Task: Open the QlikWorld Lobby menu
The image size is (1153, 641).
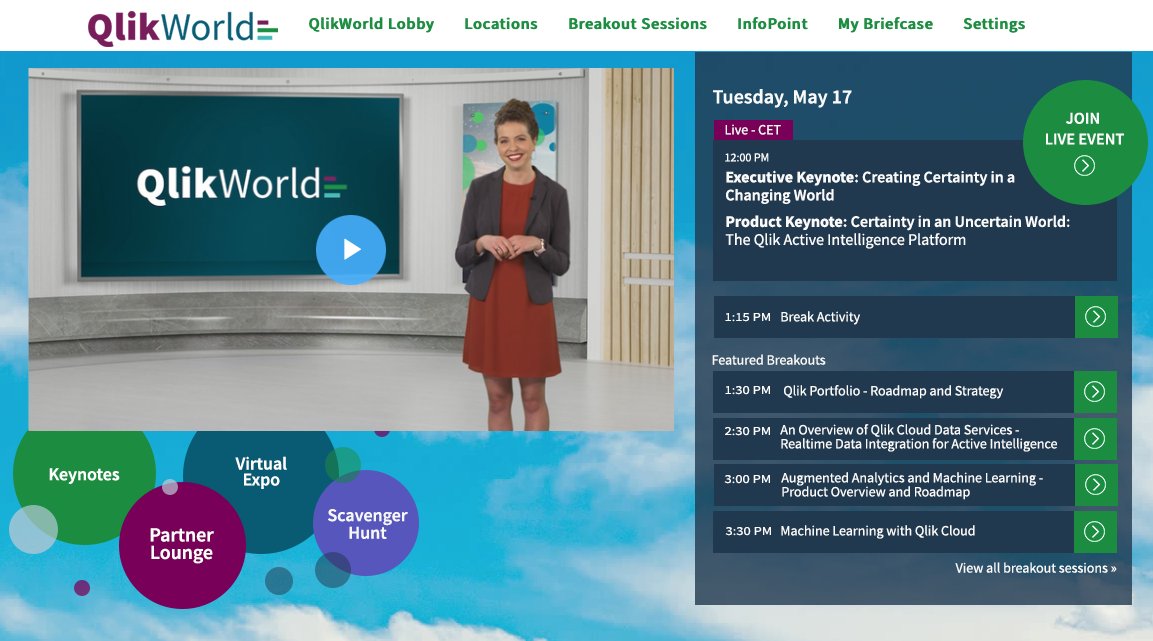Action: (x=371, y=24)
